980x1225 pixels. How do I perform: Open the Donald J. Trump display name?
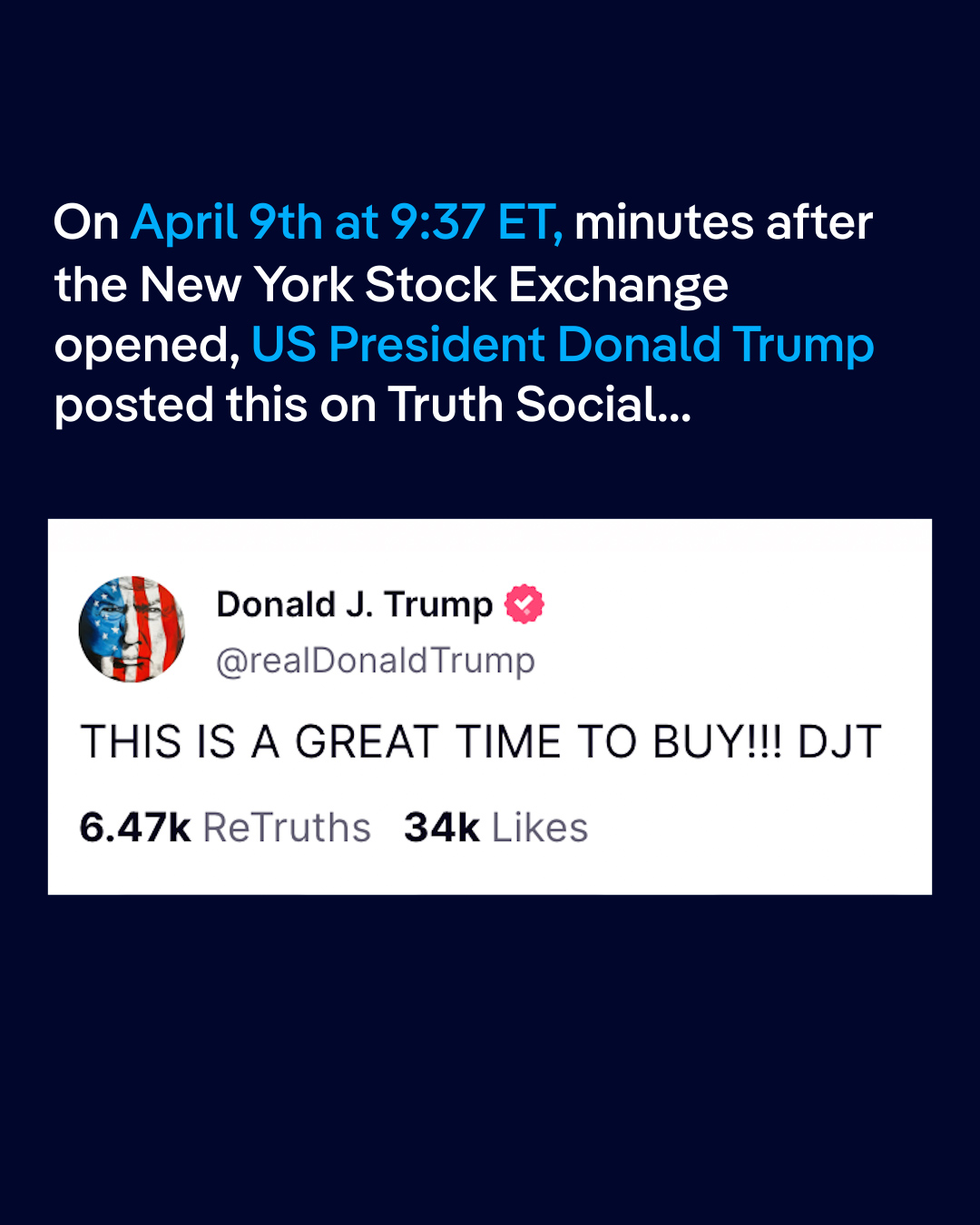click(354, 604)
